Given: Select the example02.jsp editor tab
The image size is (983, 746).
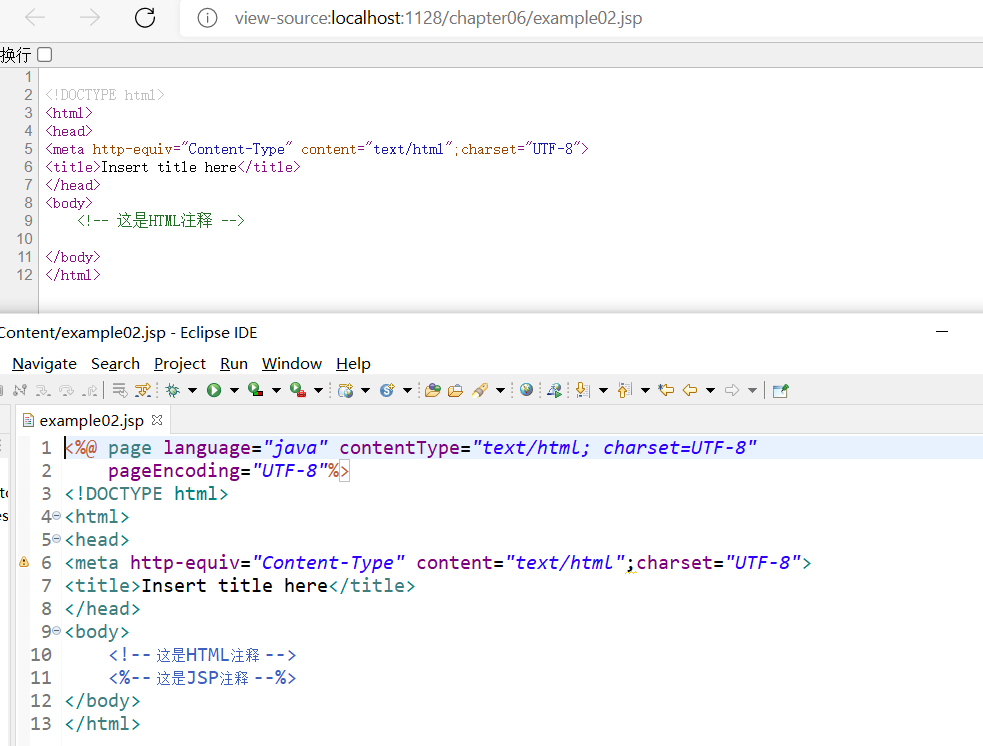Looking at the screenshot, I should [x=92, y=420].
